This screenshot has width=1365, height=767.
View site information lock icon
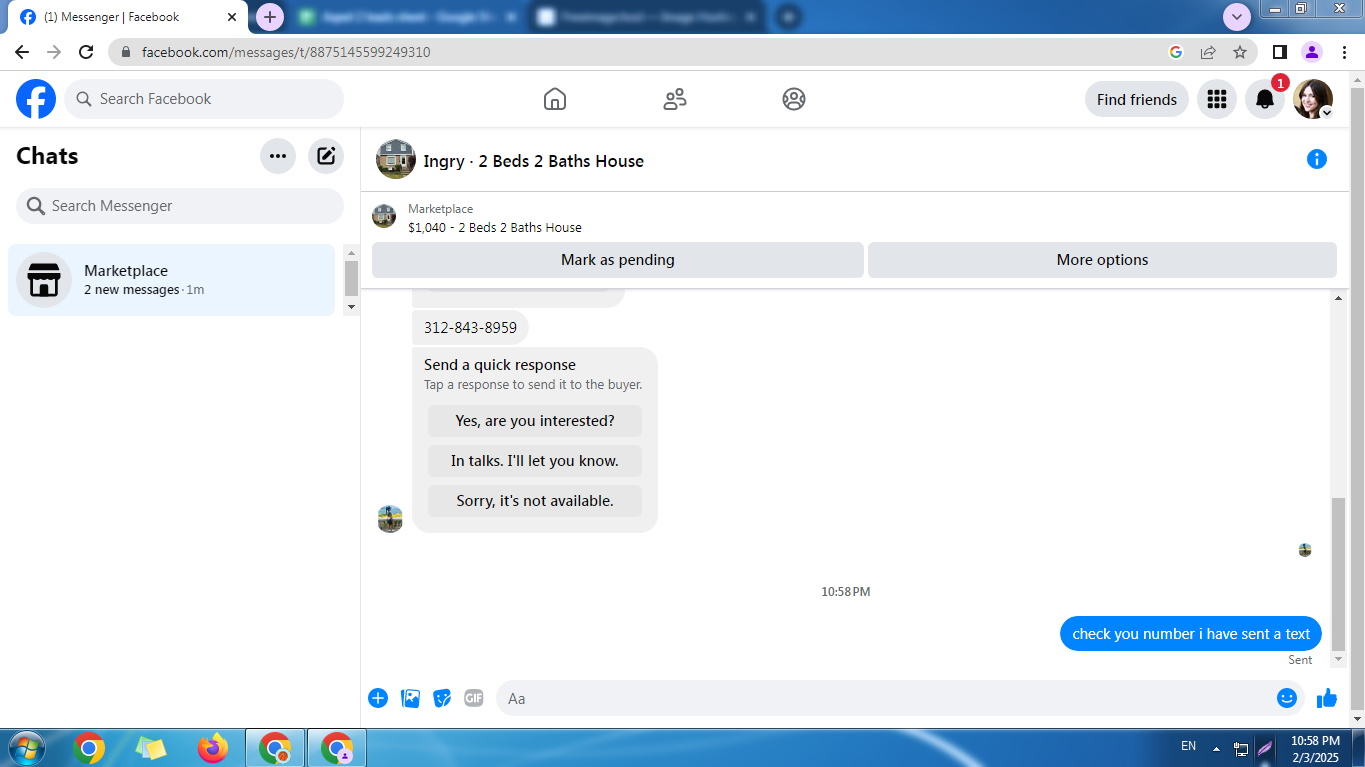coord(125,52)
